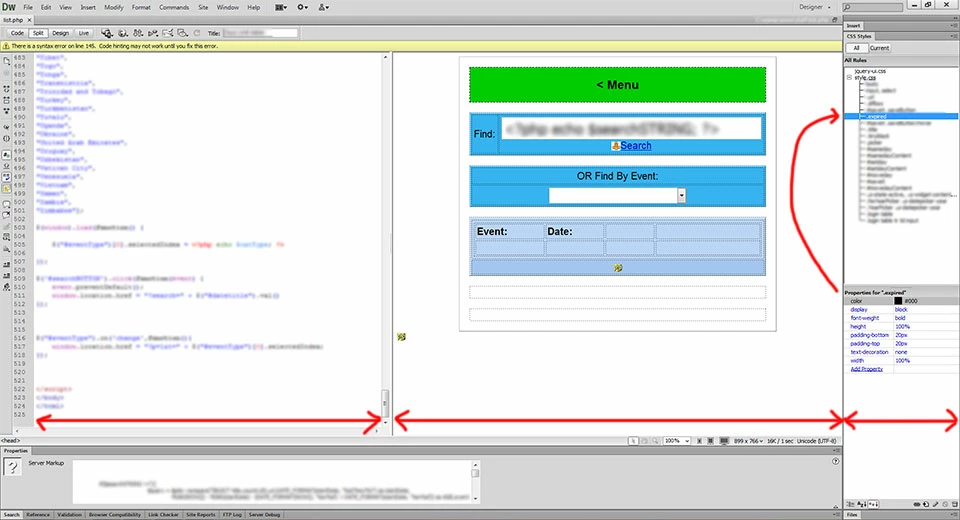Click the Date: table header cell

pyautogui.click(x=574, y=232)
